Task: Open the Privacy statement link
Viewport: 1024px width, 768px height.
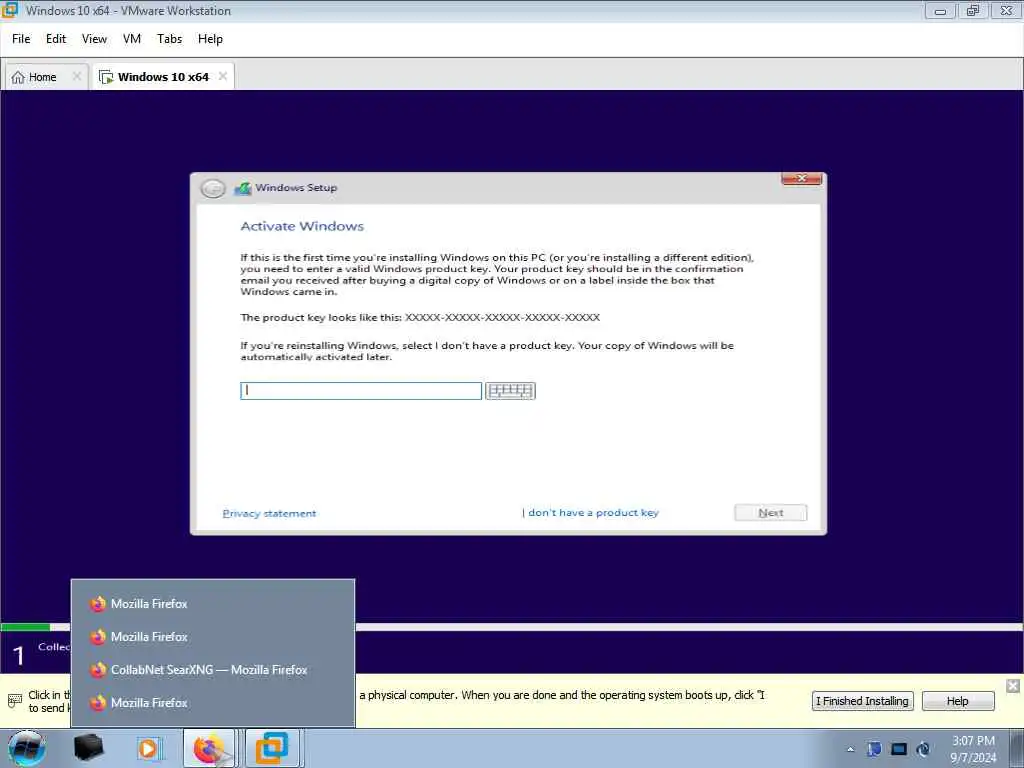Action: pos(269,513)
